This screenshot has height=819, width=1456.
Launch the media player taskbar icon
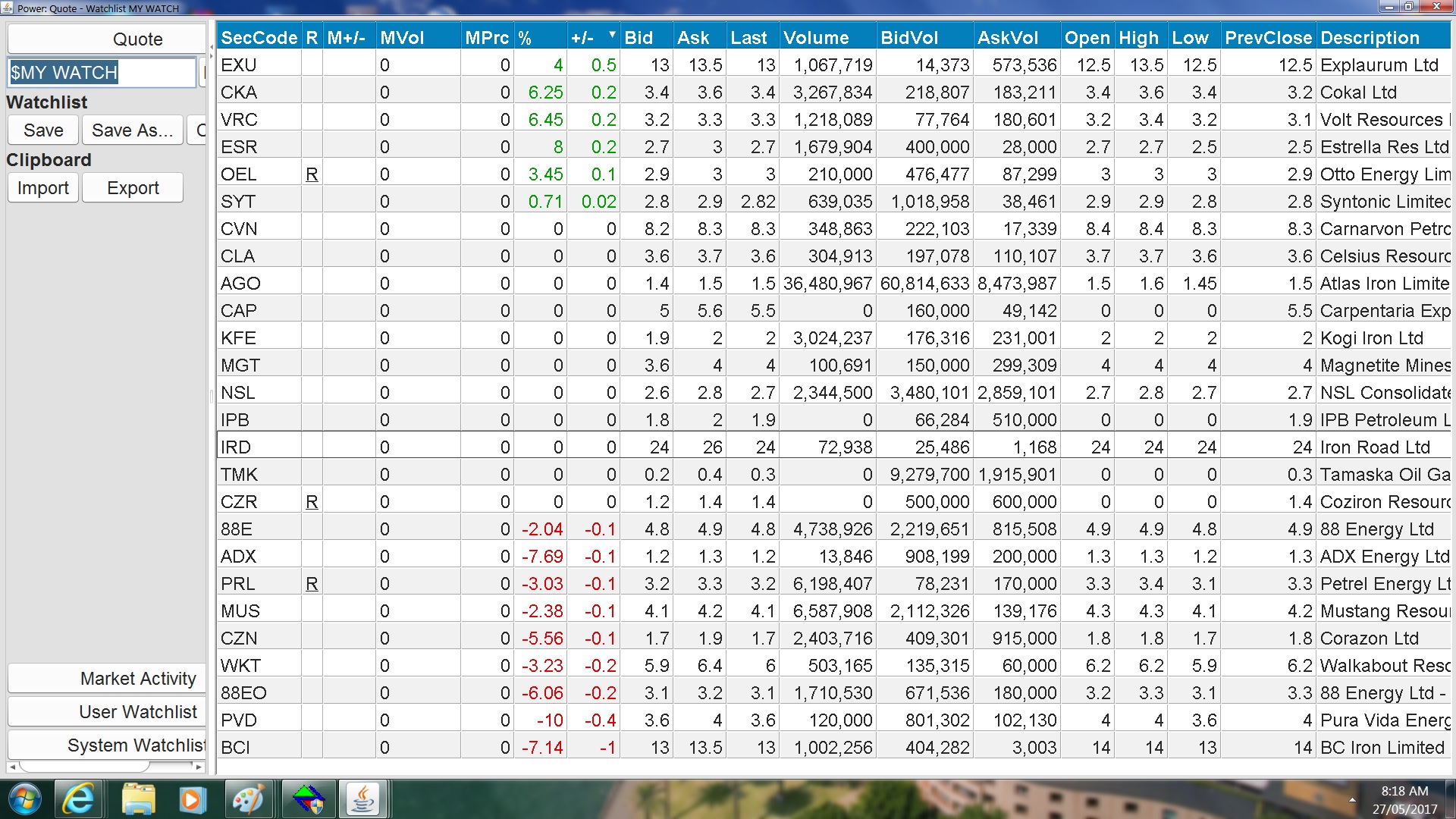pyautogui.click(x=192, y=799)
